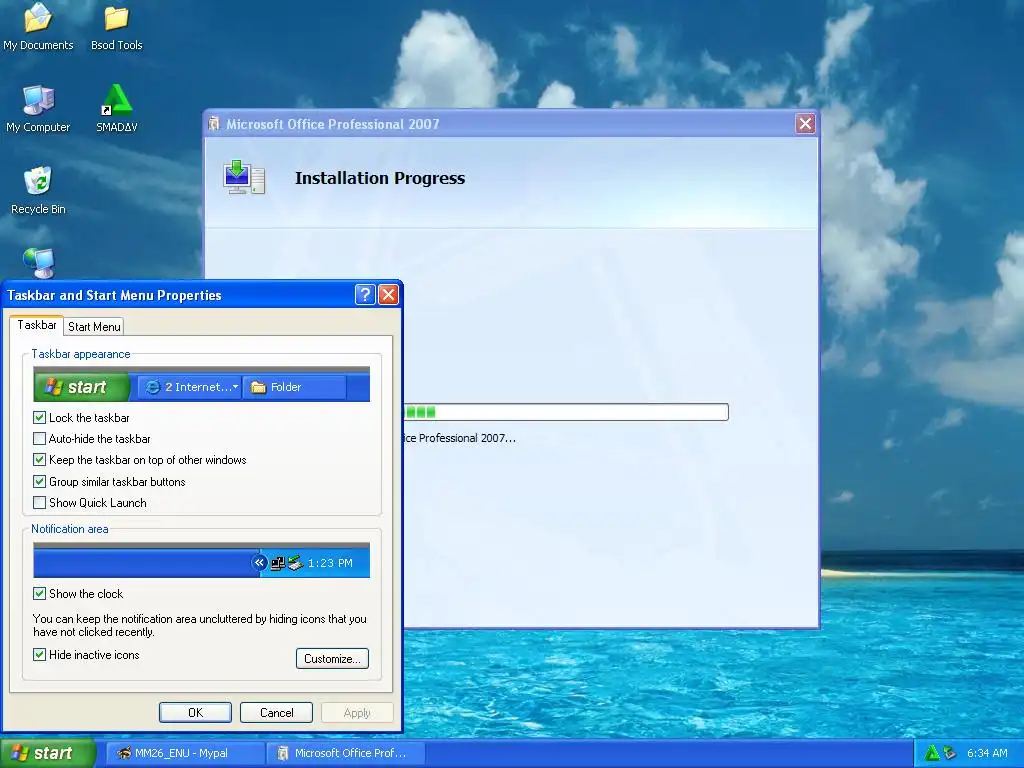
Task: Click the MM26_ENU - Mypal taskbar button
Action: [x=185, y=753]
